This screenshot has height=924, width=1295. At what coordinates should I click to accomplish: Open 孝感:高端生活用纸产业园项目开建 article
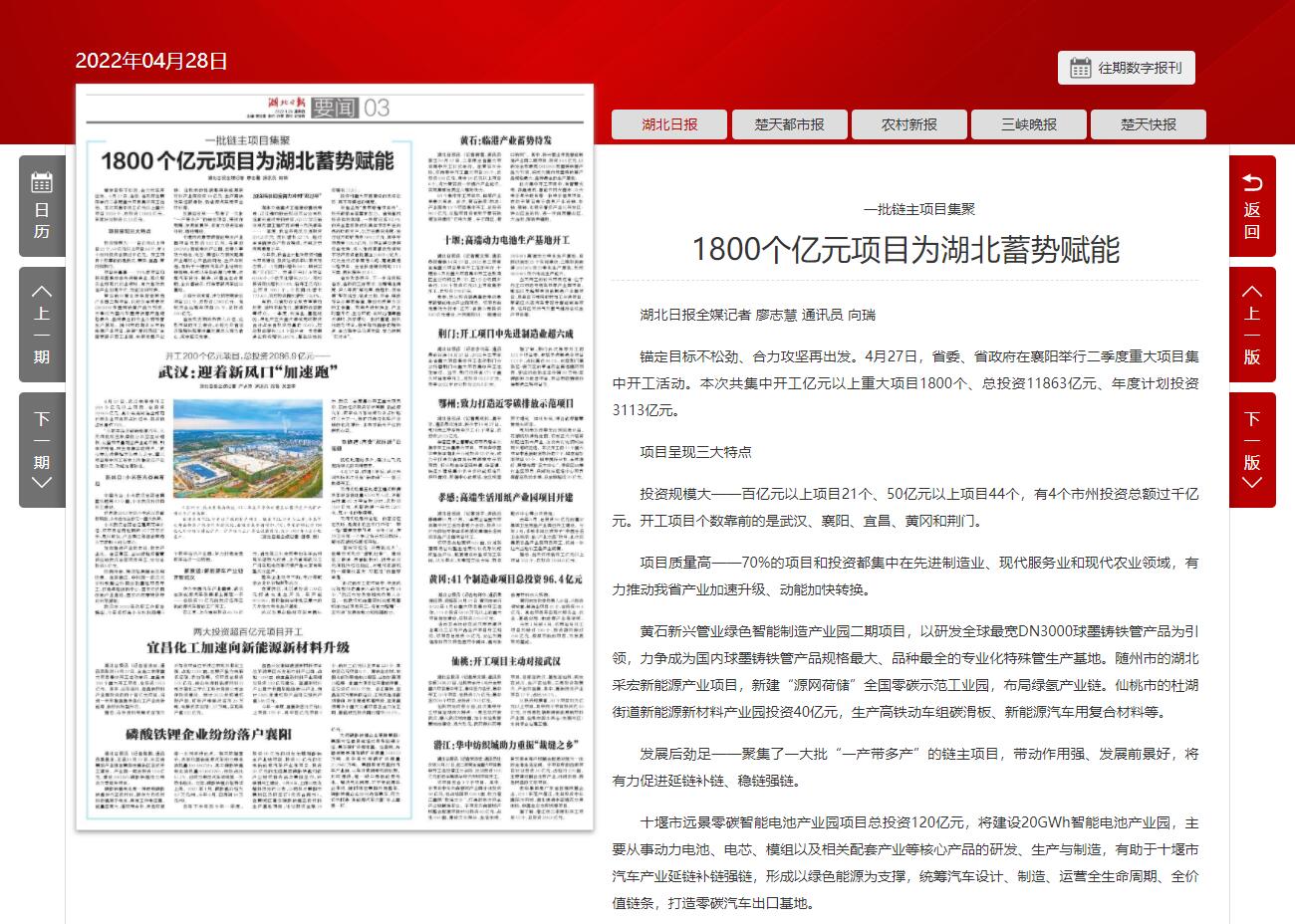508,495
